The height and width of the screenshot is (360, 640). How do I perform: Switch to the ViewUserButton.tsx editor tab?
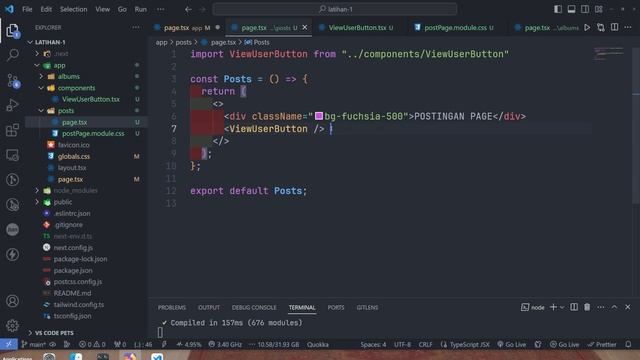[358, 28]
